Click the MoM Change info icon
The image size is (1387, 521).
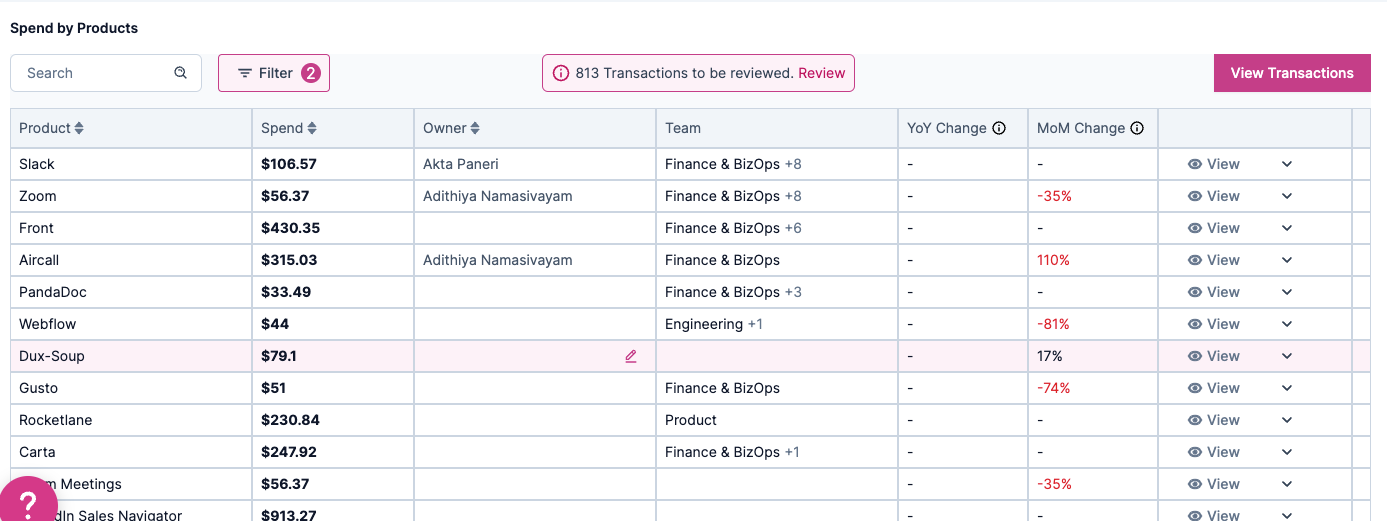click(1137, 128)
